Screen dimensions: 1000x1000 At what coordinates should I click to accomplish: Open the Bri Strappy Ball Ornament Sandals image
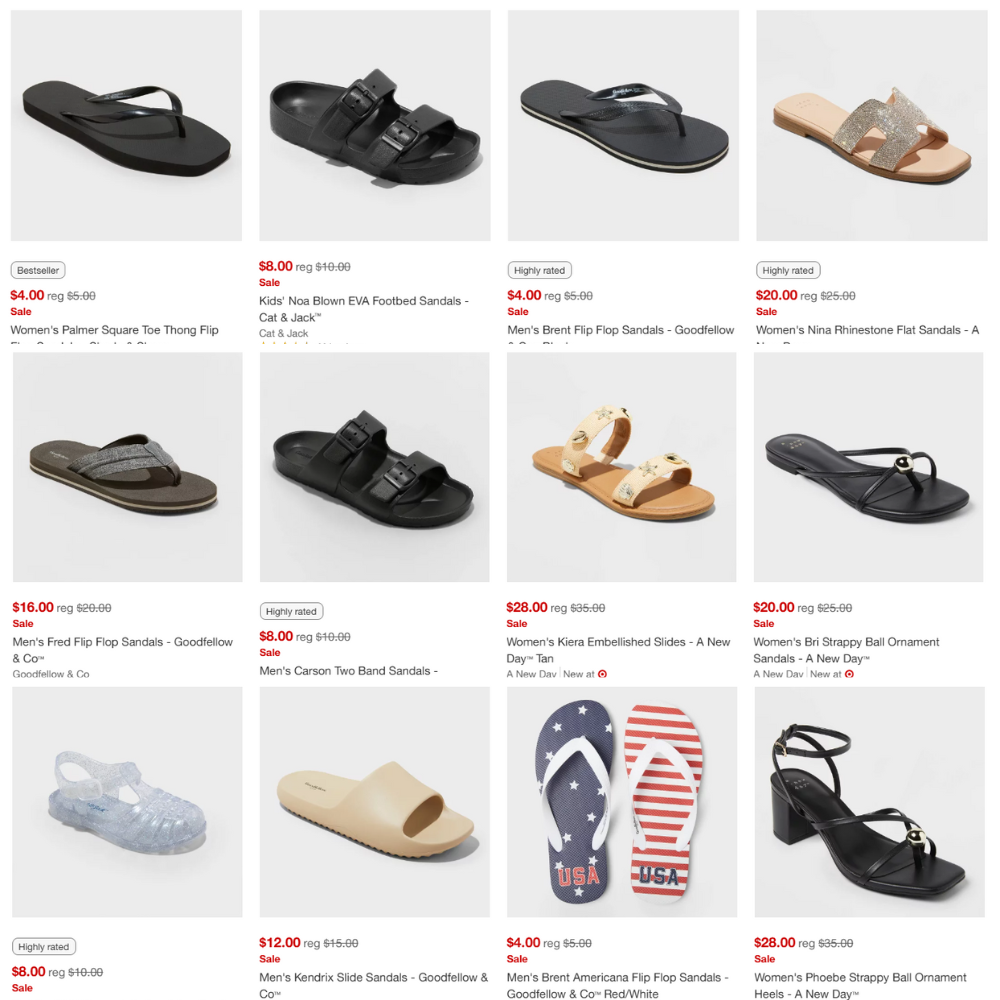(x=869, y=467)
